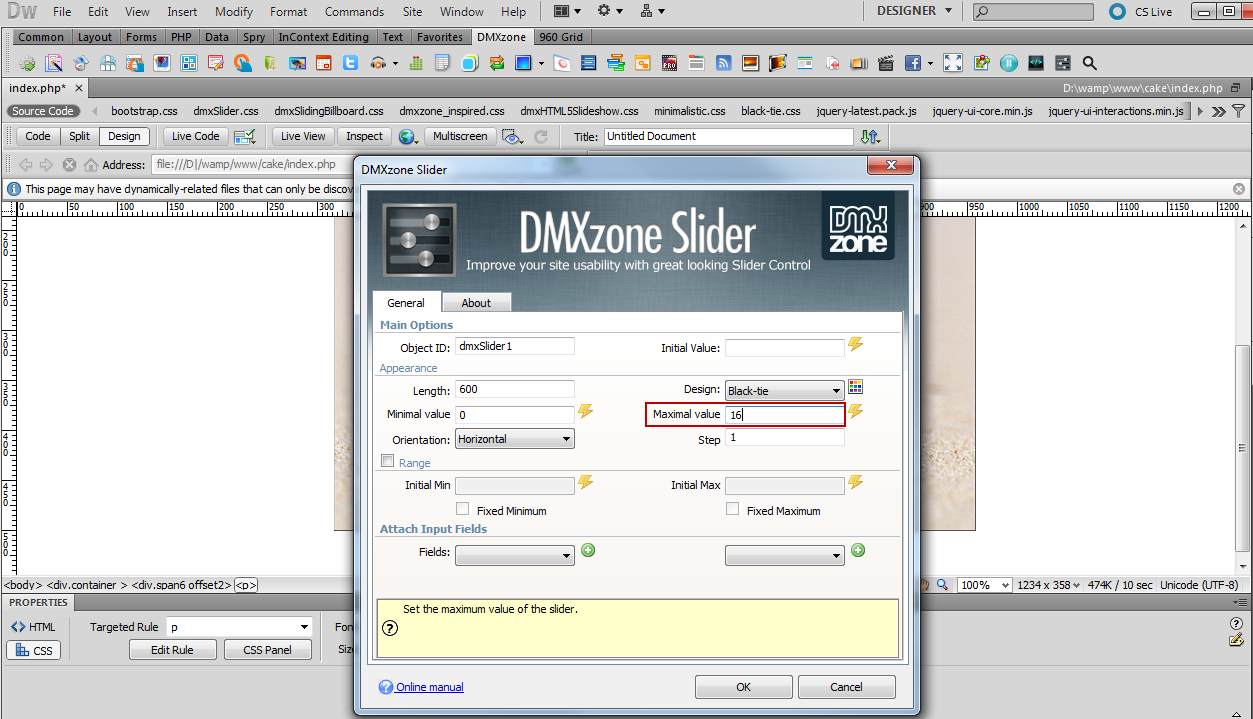The image size is (1253, 719).
Task: Open the zoom level 100% dropdown
Action: 984,585
